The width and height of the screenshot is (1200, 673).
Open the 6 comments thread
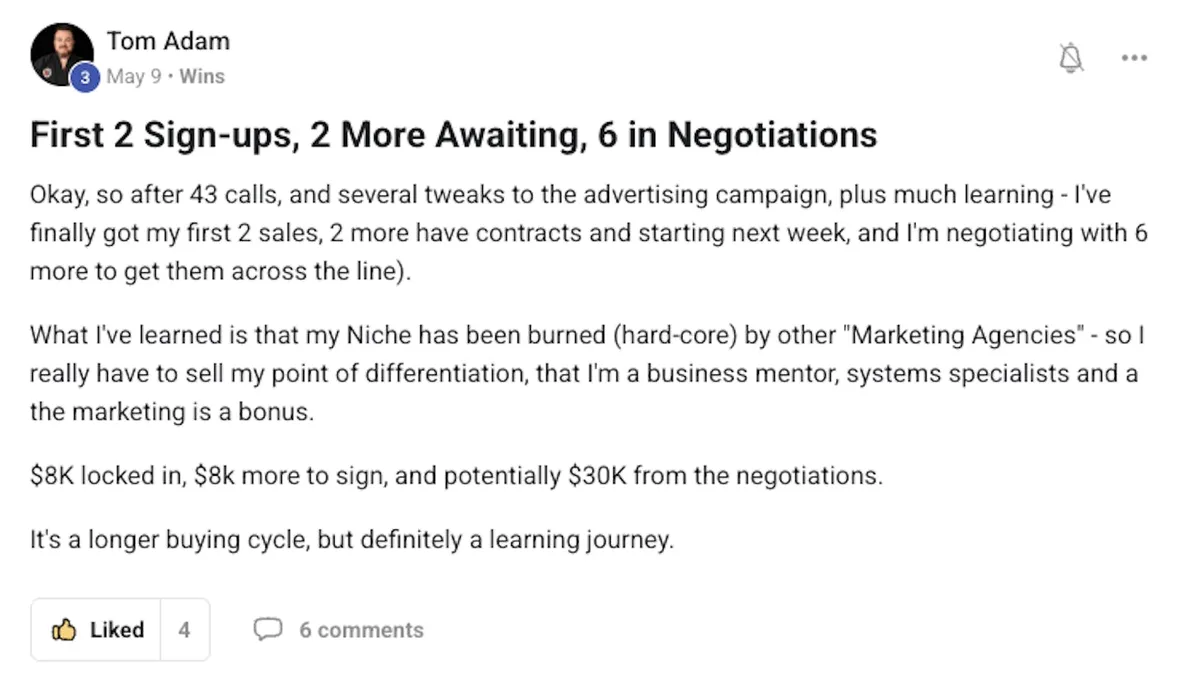[x=362, y=630]
